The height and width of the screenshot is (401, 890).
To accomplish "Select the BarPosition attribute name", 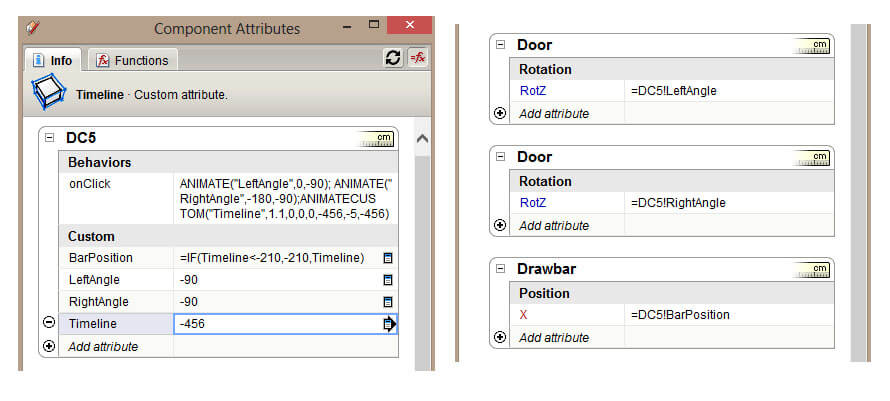I will coord(100,258).
